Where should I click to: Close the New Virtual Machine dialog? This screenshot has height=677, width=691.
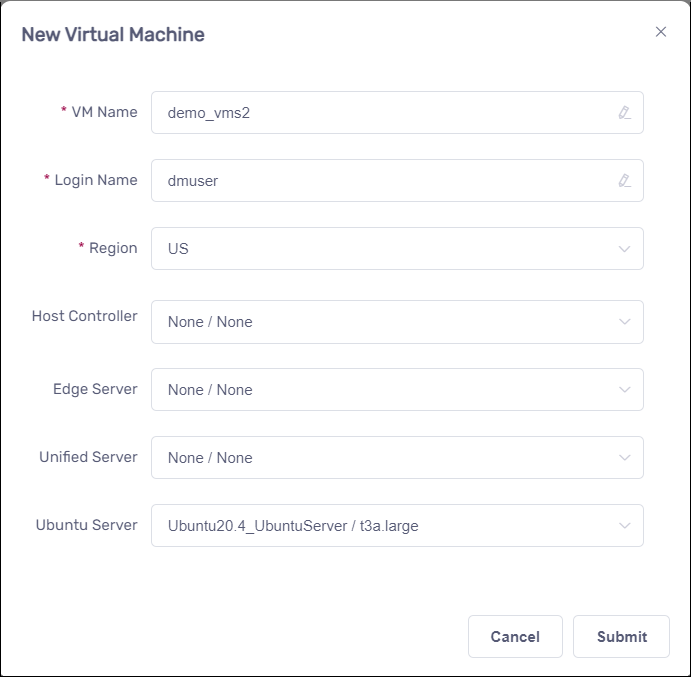(x=660, y=32)
